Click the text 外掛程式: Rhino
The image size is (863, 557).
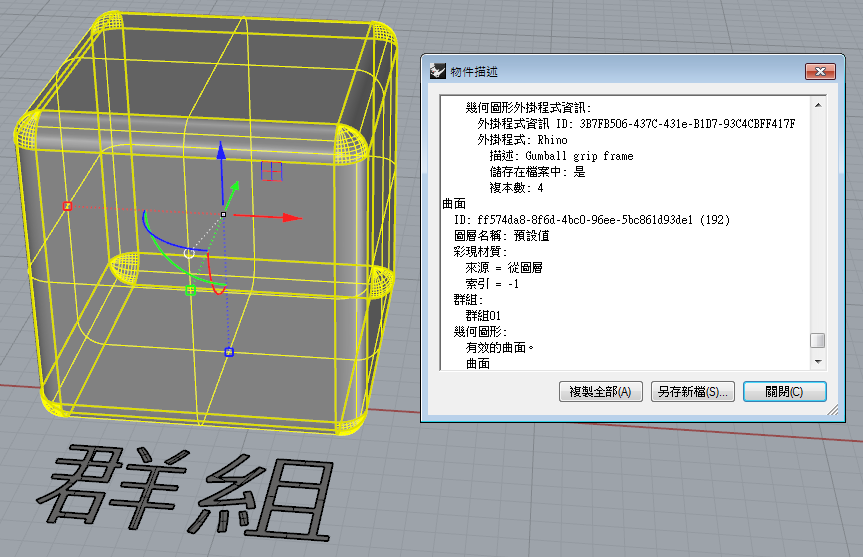click(x=522, y=140)
